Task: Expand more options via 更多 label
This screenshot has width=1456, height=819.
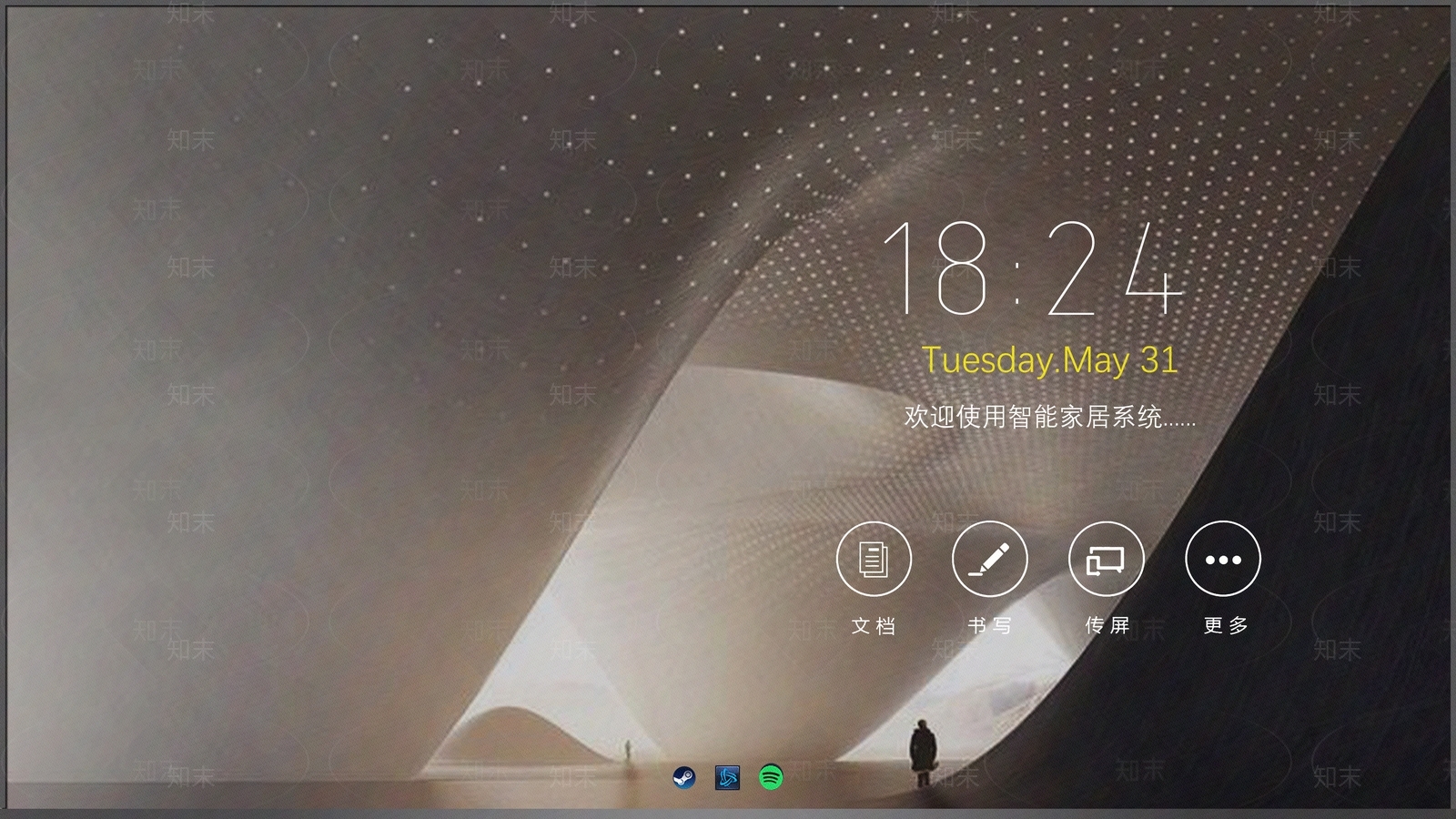Action: tap(1225, 626)
